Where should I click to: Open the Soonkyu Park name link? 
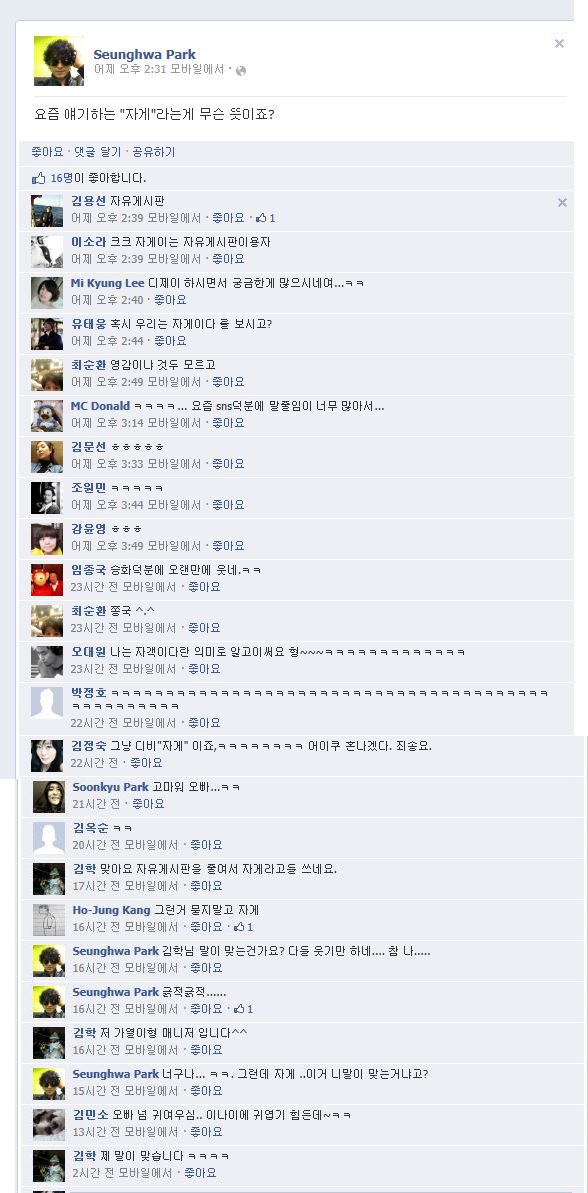[110, 787]
